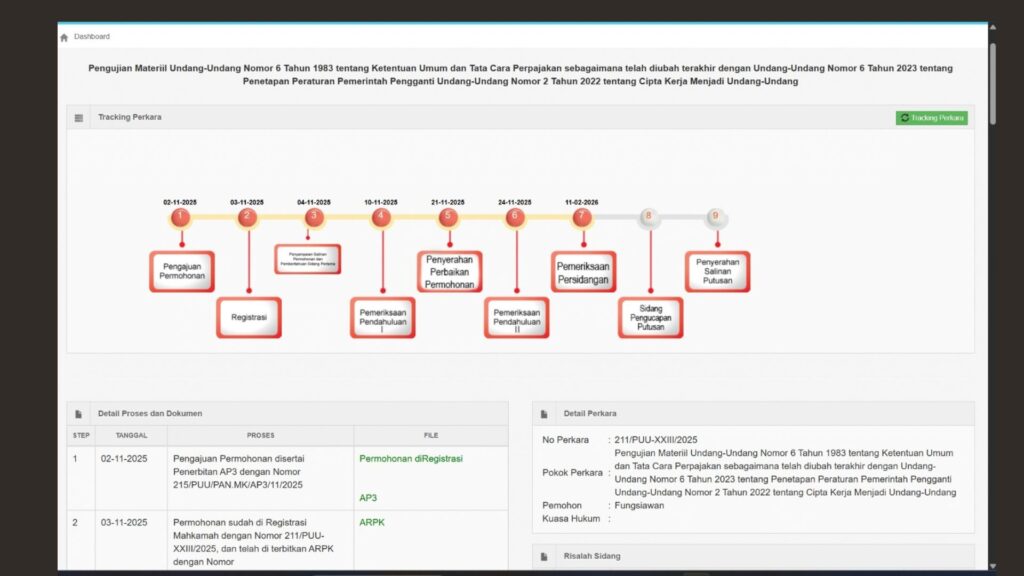This screenshot has height=576, width=1024.
Task: Open the AP3 file link
Action: coord(368,498)
